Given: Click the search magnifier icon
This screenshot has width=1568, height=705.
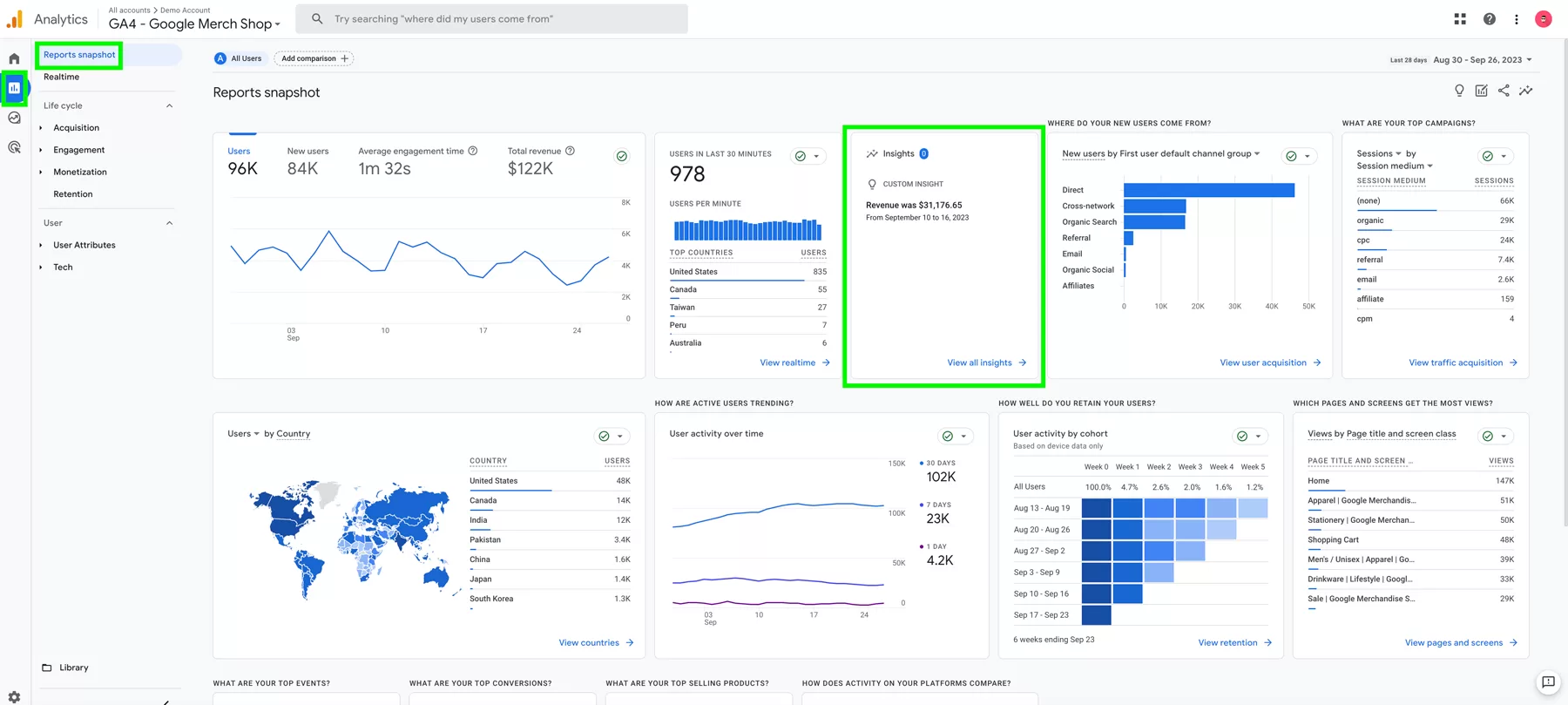Looking at the screenshot, I should [317, 18].
